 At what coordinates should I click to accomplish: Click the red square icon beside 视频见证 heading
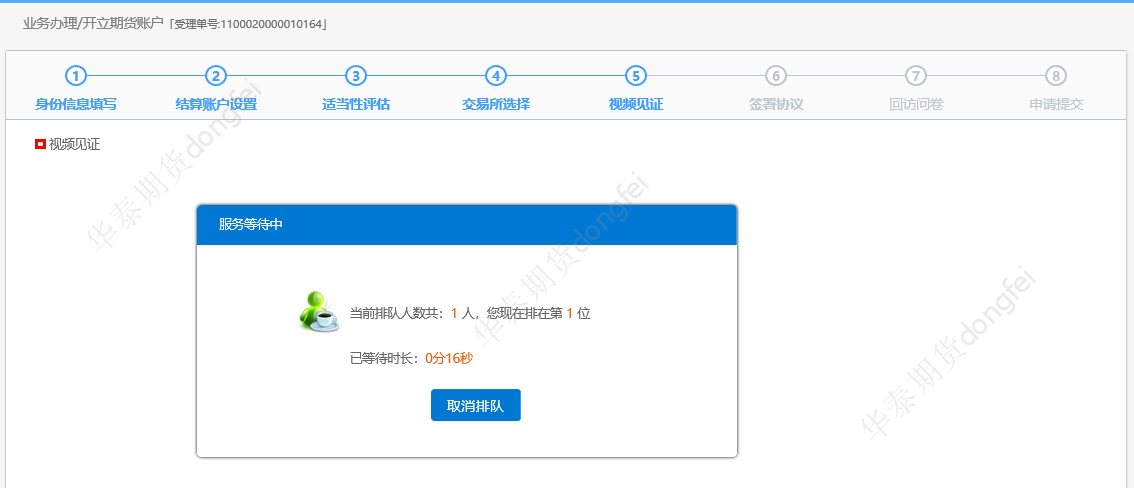pyautogui.click(x=40, y=144)
